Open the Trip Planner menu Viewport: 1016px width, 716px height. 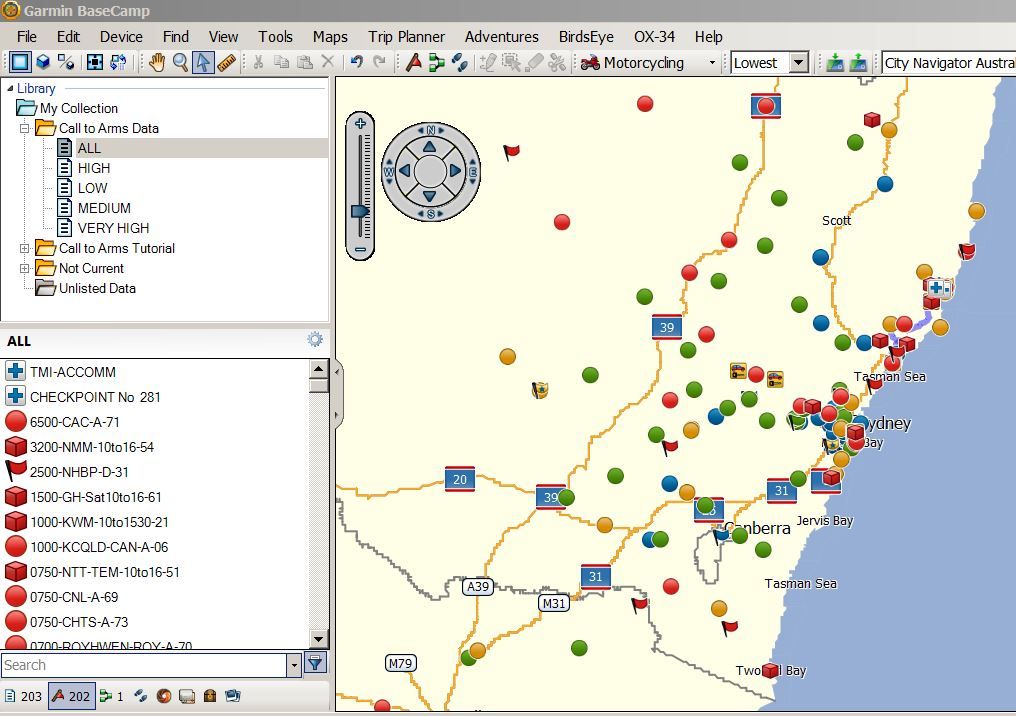tap(406, 37)
